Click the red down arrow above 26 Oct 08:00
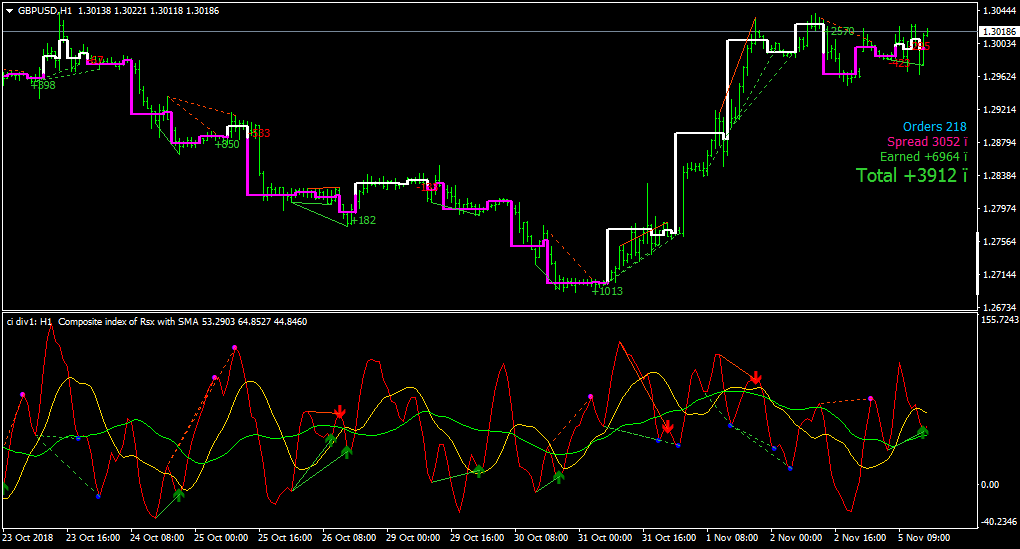The height and width of the screenshot is (549, 1020). (340, 412)
